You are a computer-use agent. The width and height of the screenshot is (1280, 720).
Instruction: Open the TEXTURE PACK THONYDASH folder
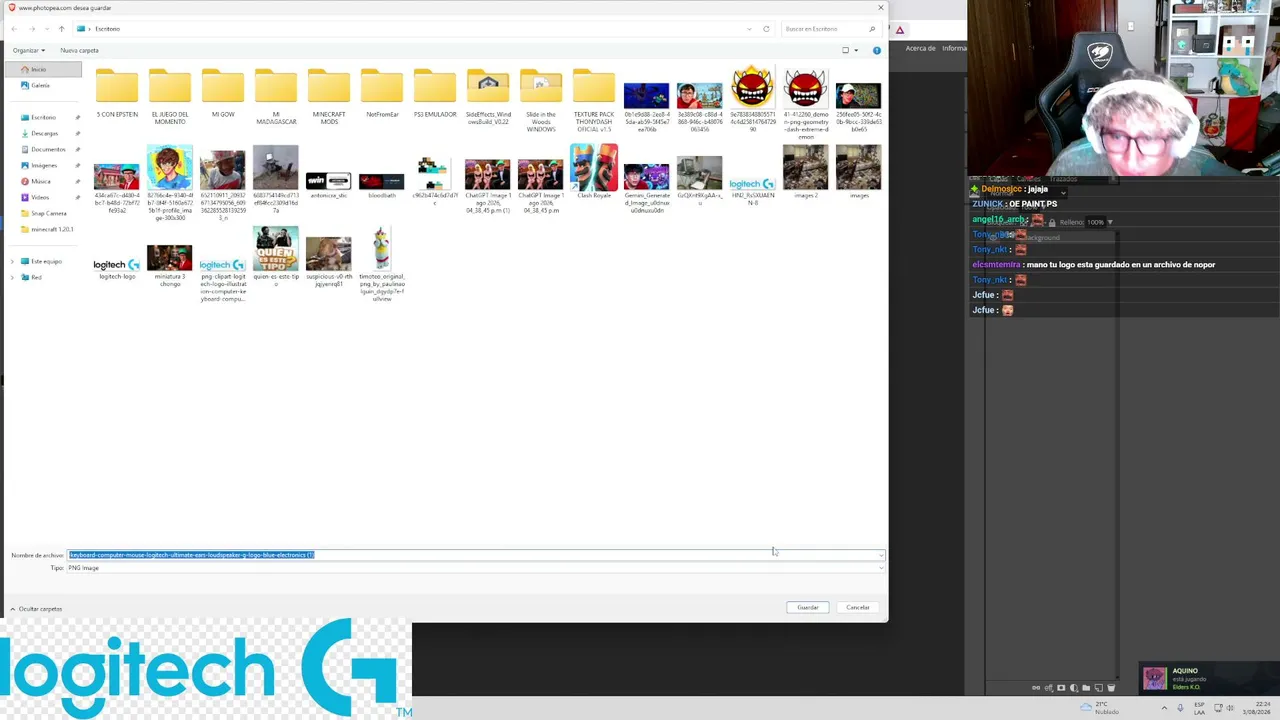(x=594, y=98)
